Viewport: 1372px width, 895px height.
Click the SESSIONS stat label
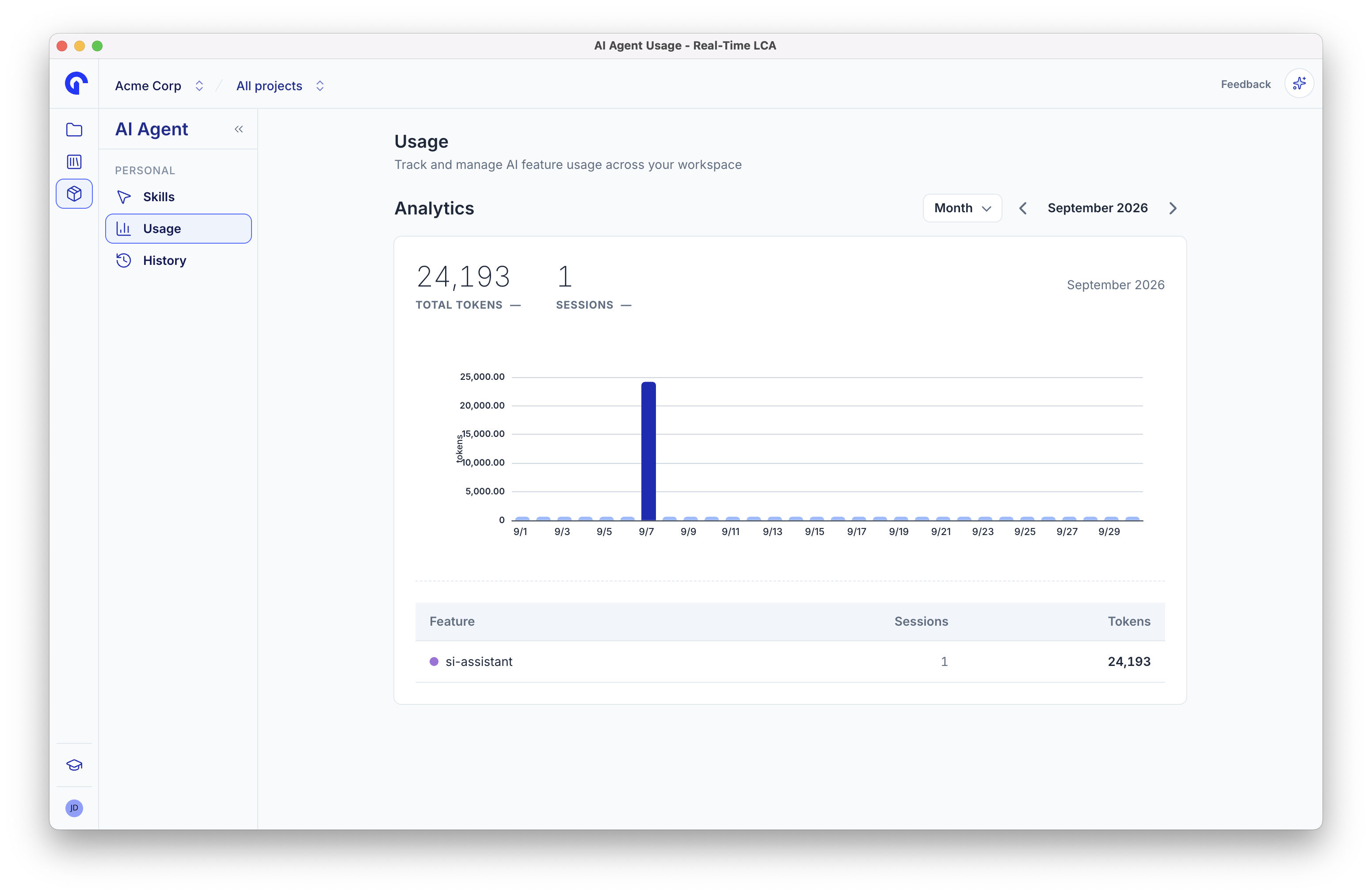(584, 305)
